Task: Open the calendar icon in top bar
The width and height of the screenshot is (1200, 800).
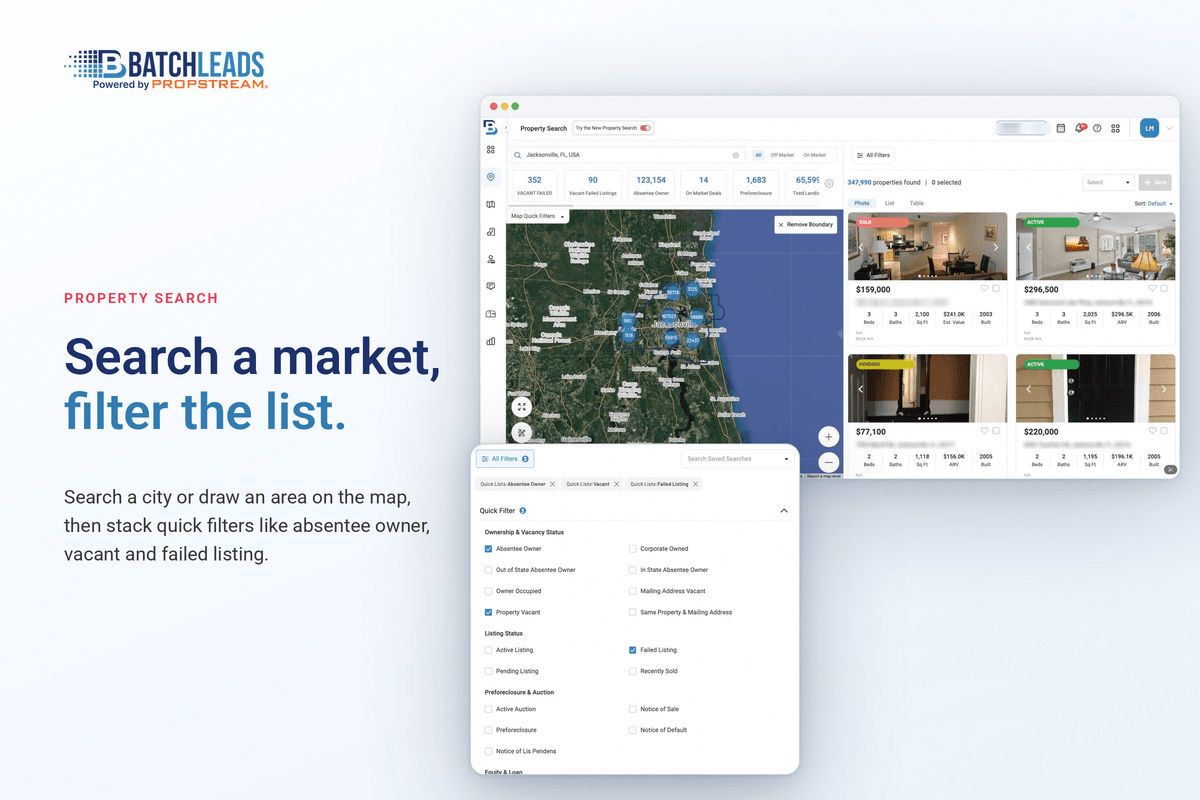Action: tap(1061, 128)
